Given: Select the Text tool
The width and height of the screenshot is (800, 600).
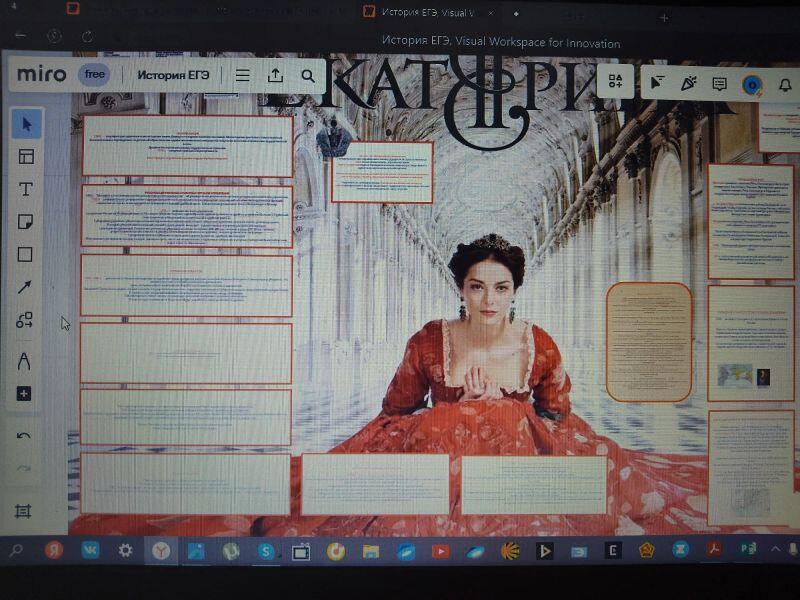Looking at the screenshot, I should pos(26,189).
